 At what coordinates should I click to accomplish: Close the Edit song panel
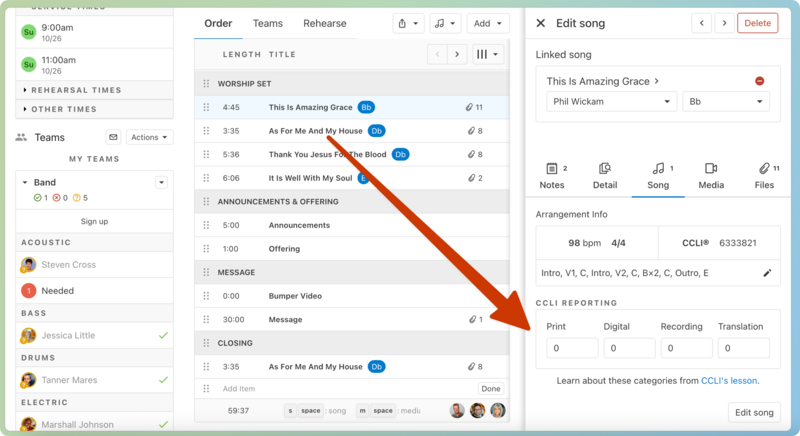[x=541, y=23]
